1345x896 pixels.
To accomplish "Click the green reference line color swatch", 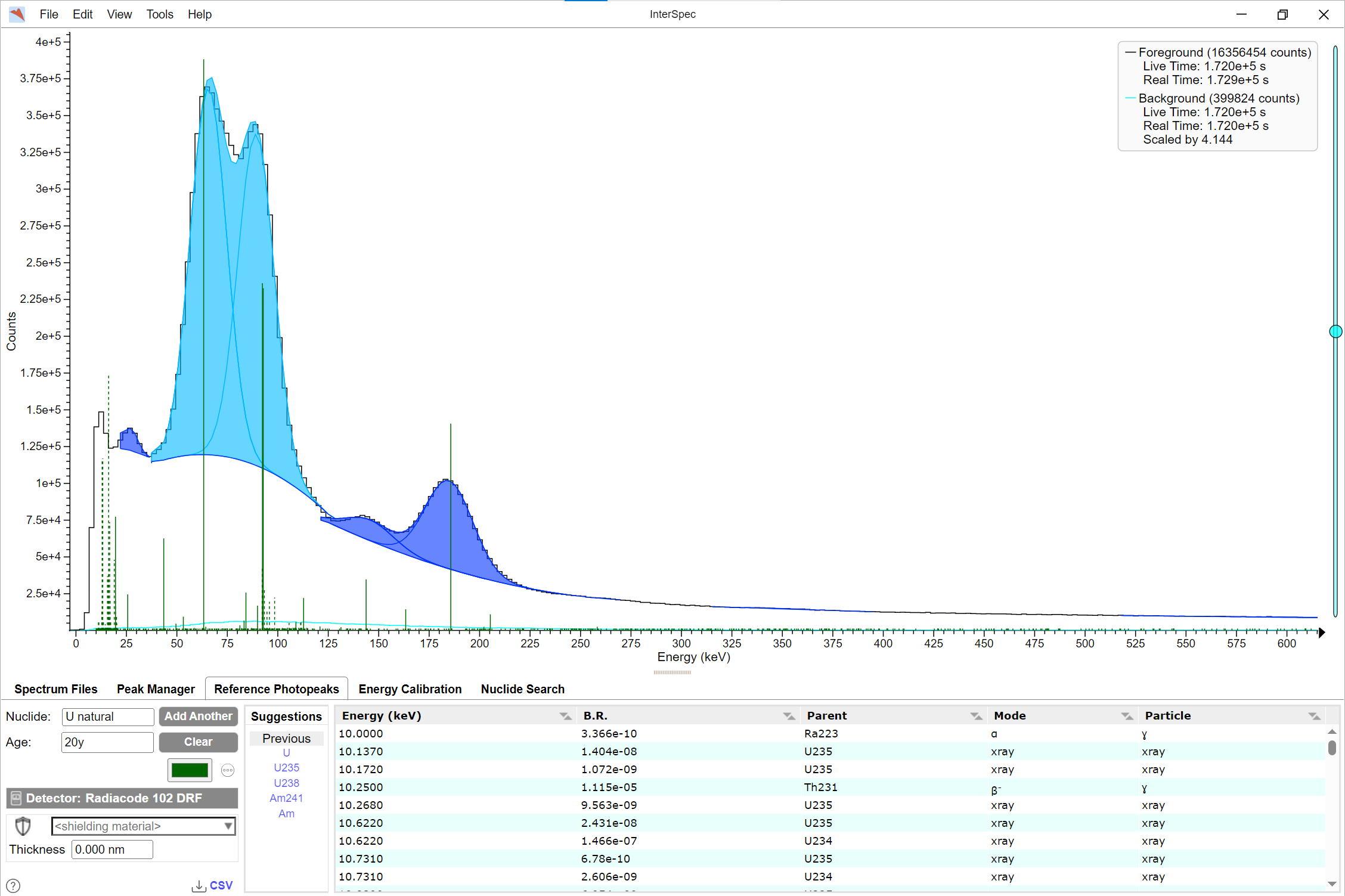I will pyautogui.click(x=190, y=770).
